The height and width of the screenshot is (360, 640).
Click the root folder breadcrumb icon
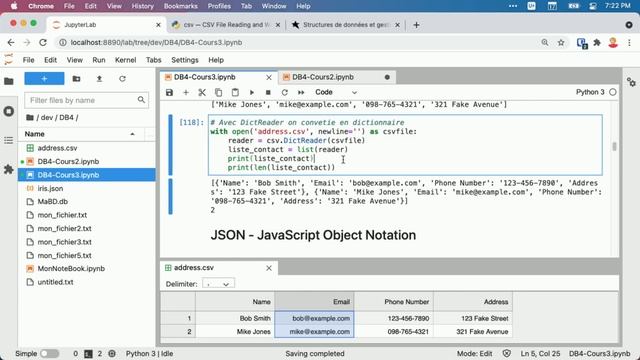coord(29,118)
